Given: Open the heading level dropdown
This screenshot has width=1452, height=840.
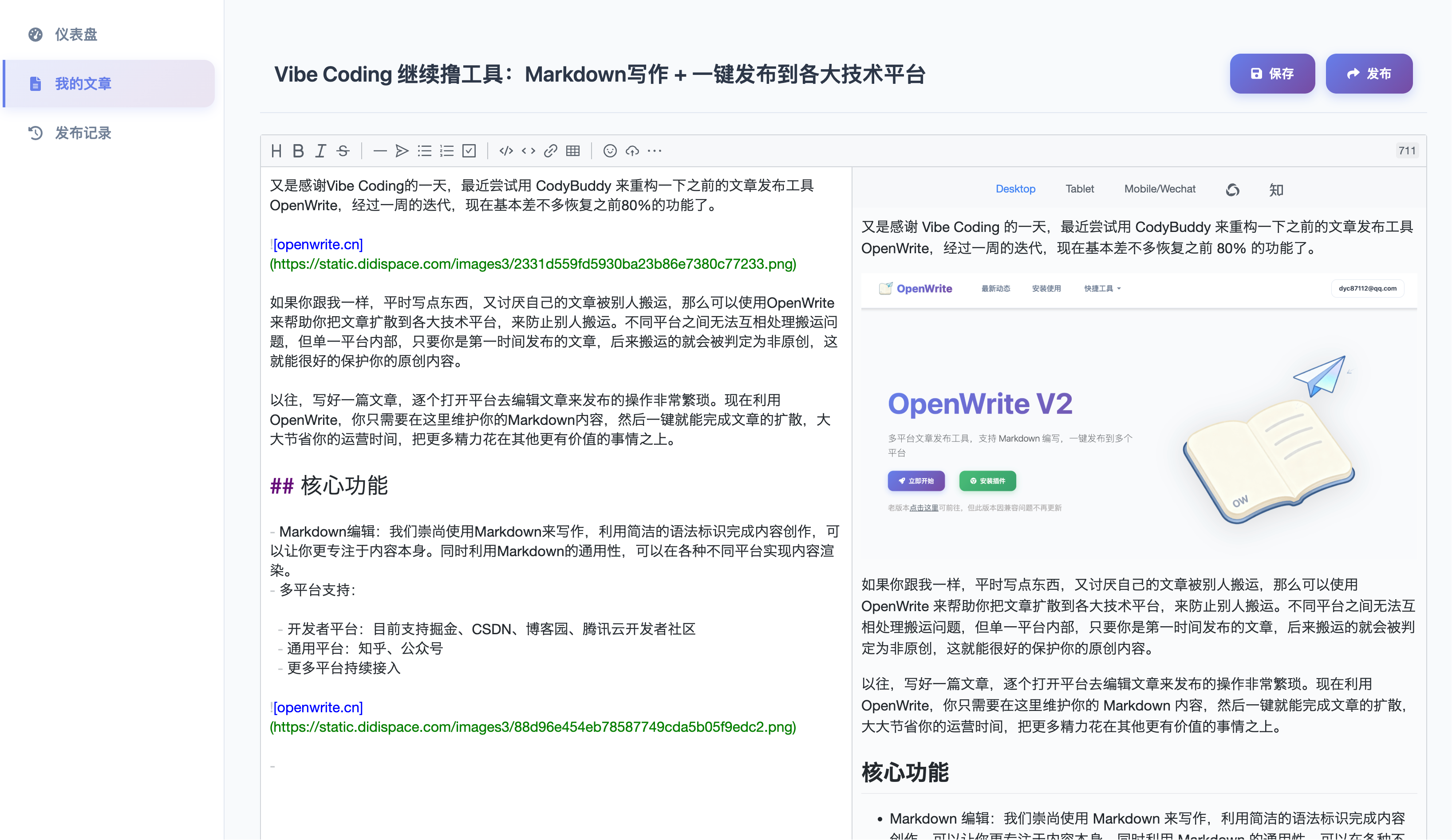Looking at the screenshot, I should (x=276, y=151).
